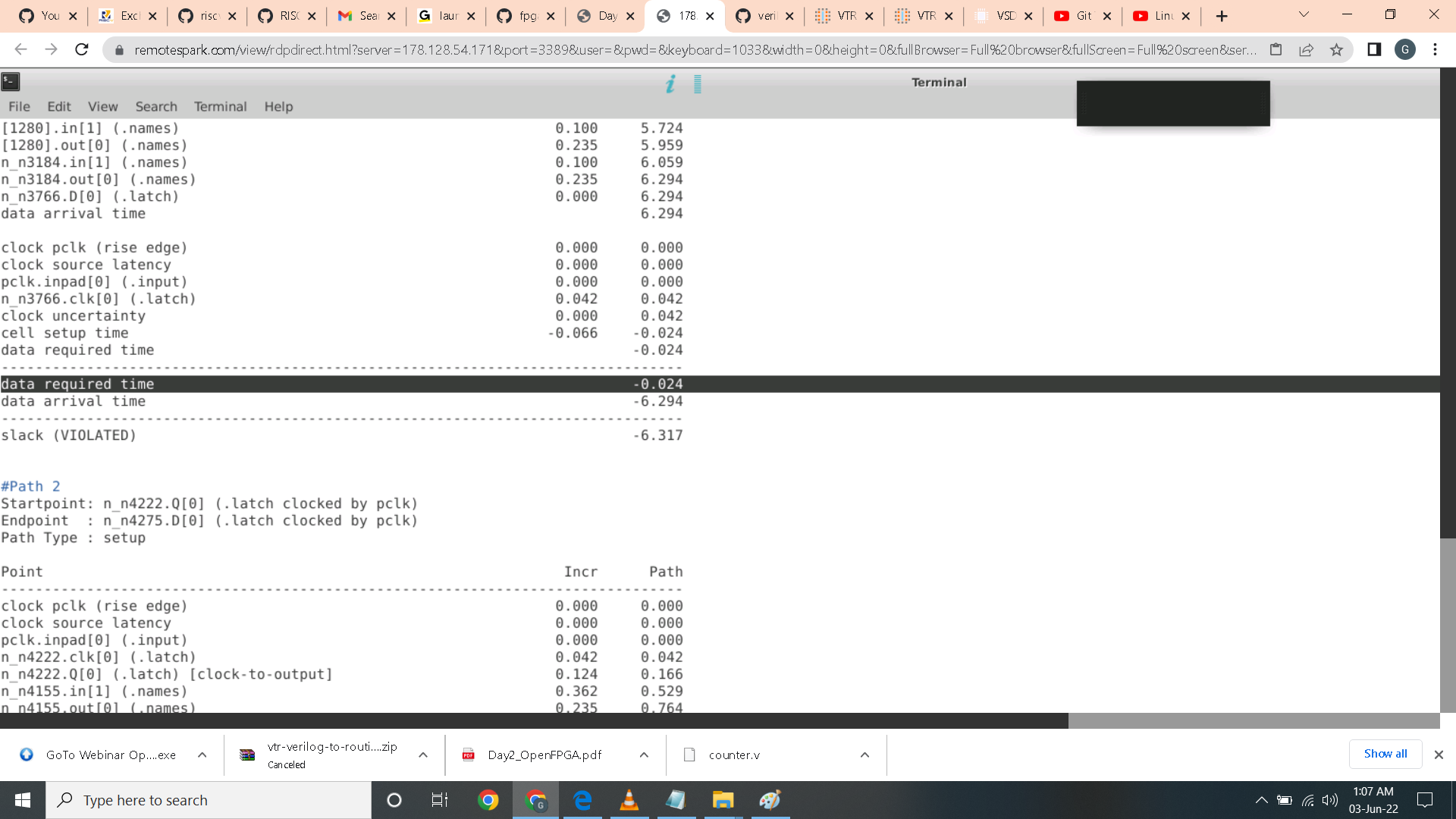Click Show all downloads button
Viewport: 1456px width, 819px height.
pyautogui.click(x=1385, y=754)
